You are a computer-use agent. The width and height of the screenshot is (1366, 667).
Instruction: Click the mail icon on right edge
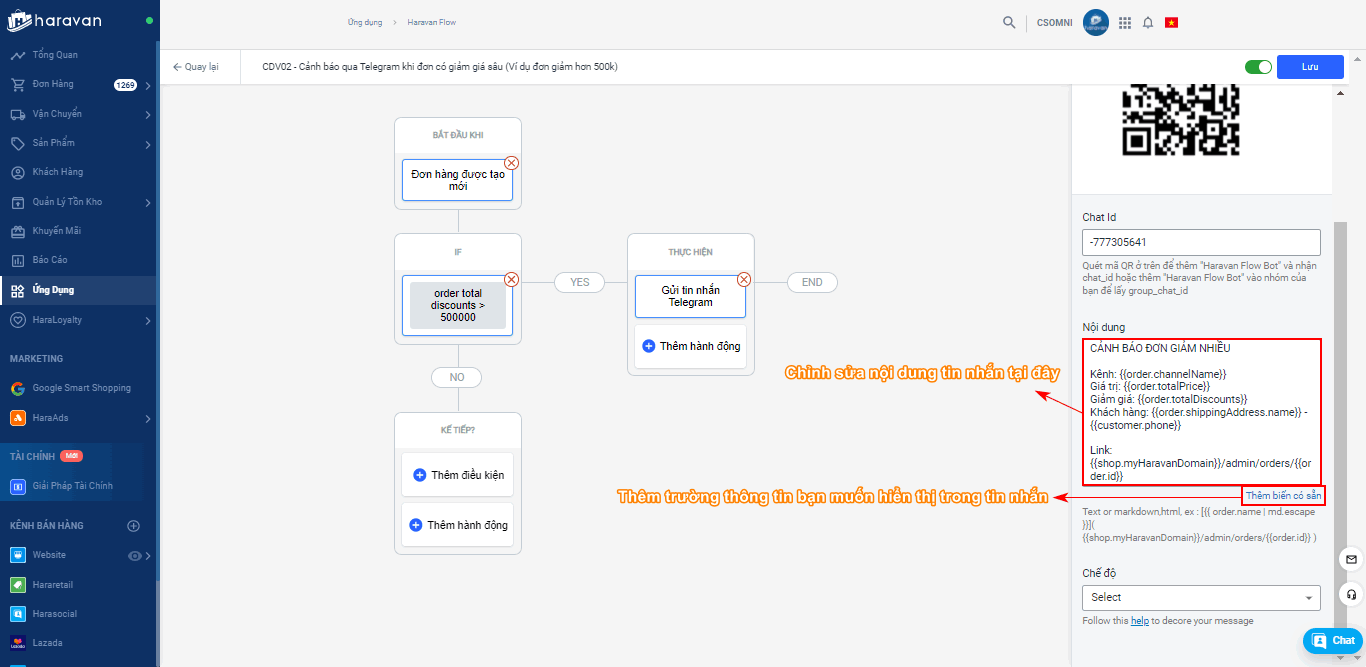pyautogui.click(x=1351, y=559)
